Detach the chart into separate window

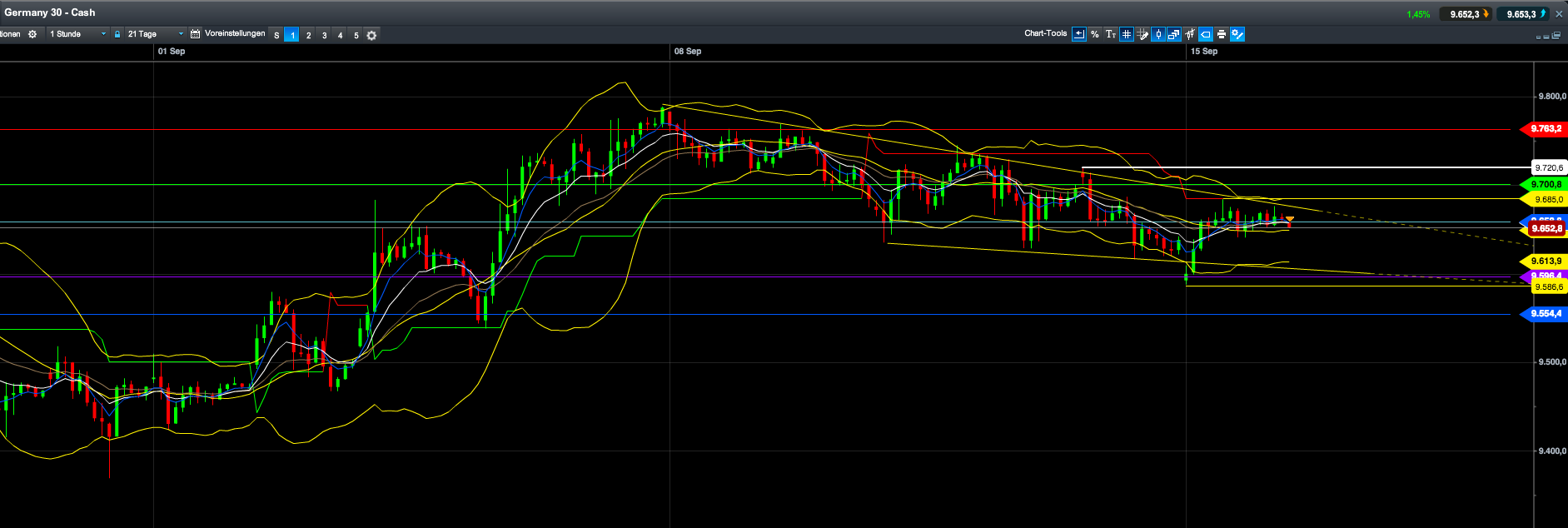[1556, 37]
